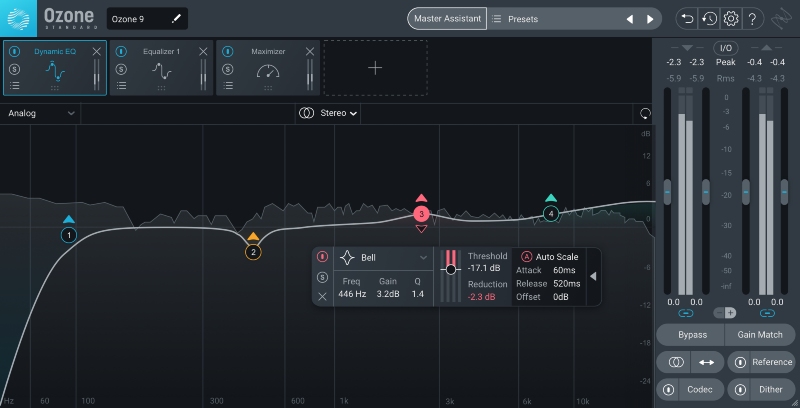This screenshot has height=408, width=800.
Task: Go to the next preset arrow
Action: [x=651, y=19]
